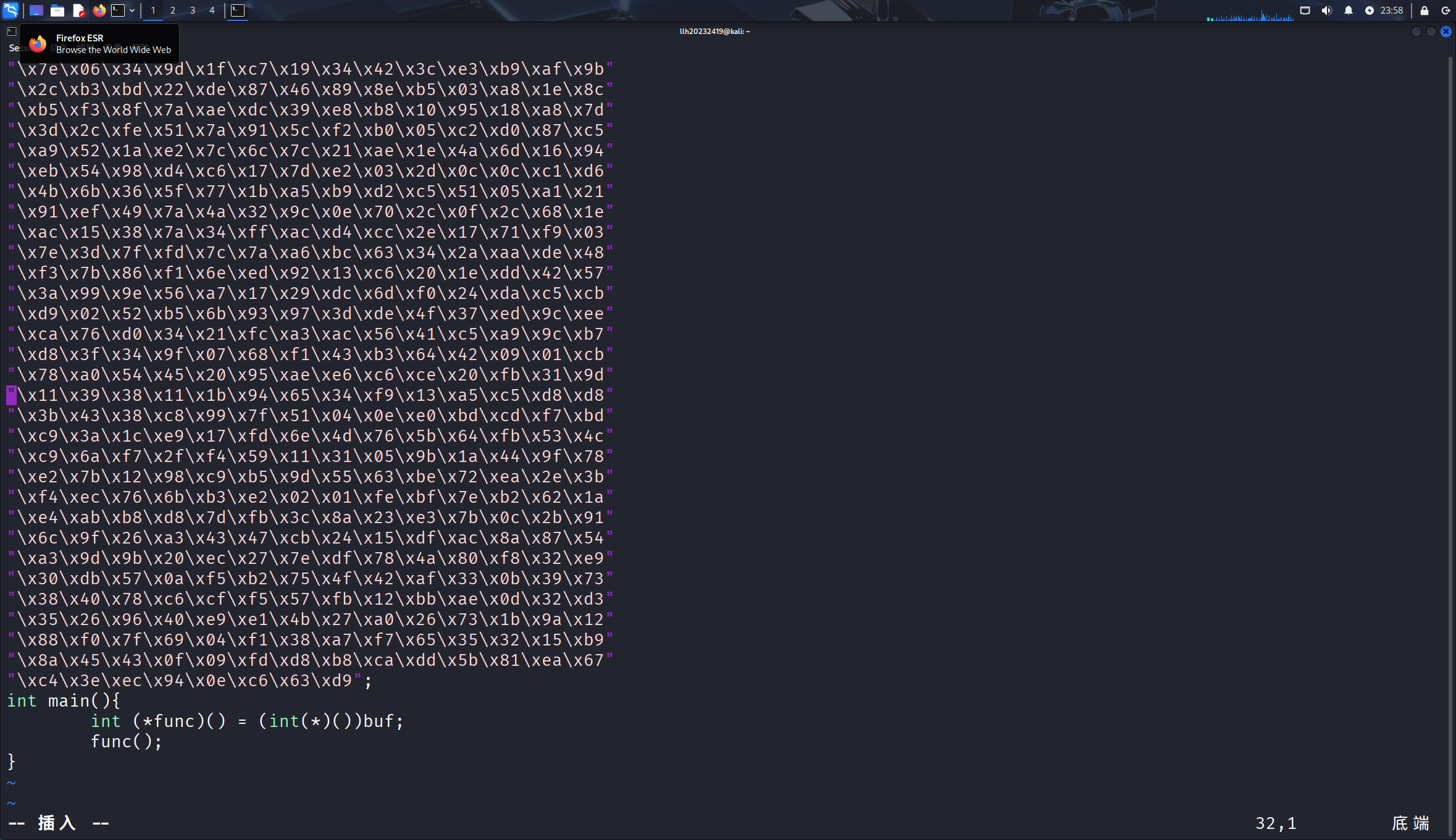Open the power manager tray icon

1369,10
